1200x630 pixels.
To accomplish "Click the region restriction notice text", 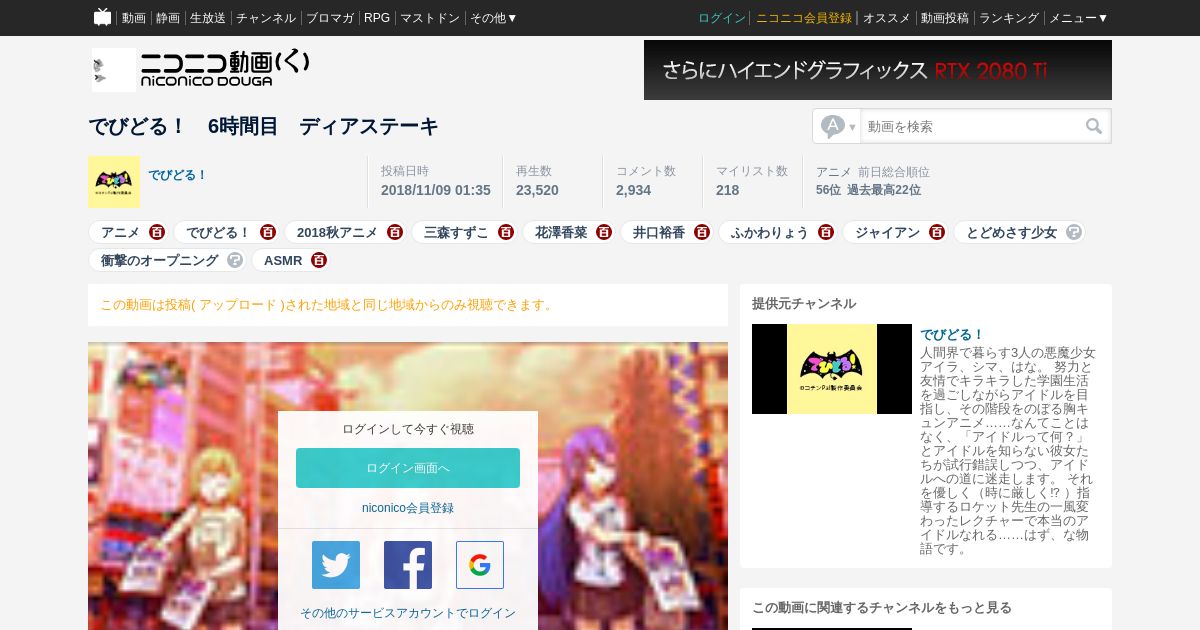I will click(328, 304).
